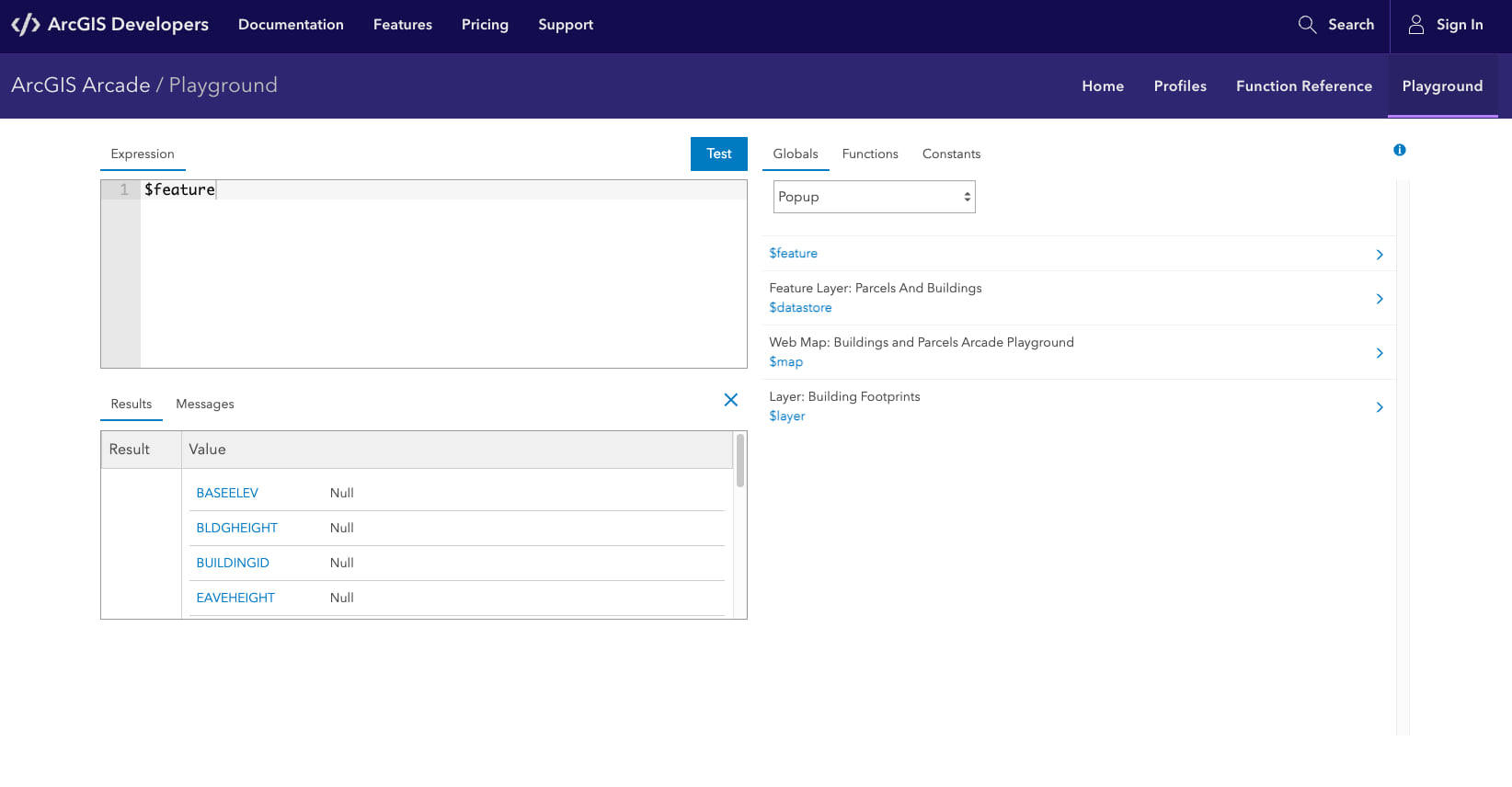Insert the $datastore global link
This screenshot has height=787, width=1512.
point(800,307)
